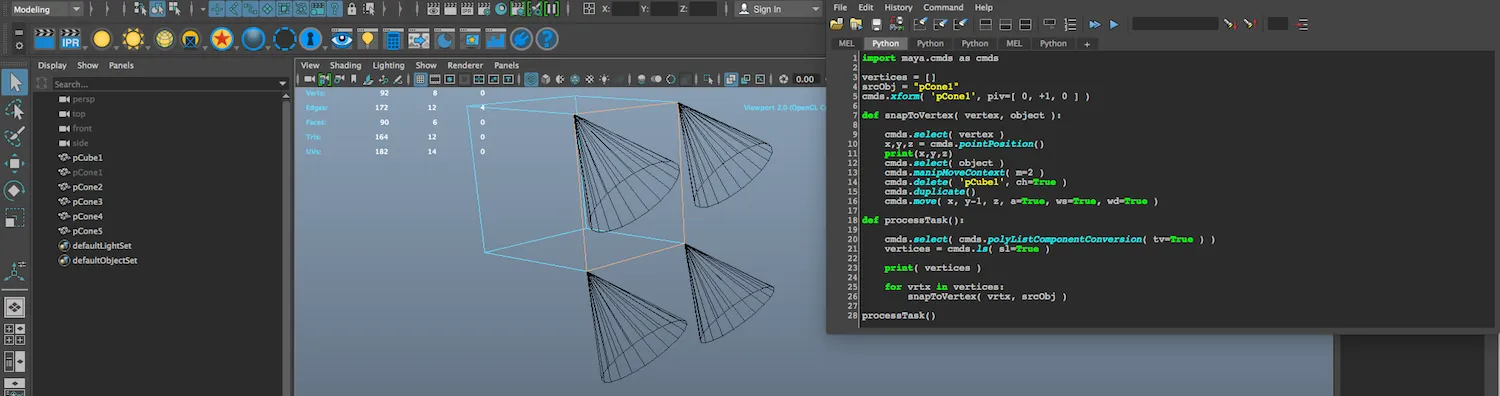Start IPR render from the shelf
Image resolution: width=1500 pixels, height=396 pixels.
[70, 40]
